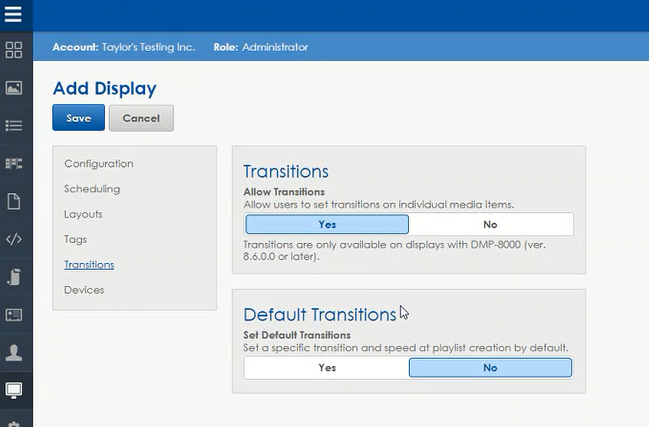Screen dimensions: 649x427
Task: Click the ID card icon in sidebar
Action: (x=14, y=314)
